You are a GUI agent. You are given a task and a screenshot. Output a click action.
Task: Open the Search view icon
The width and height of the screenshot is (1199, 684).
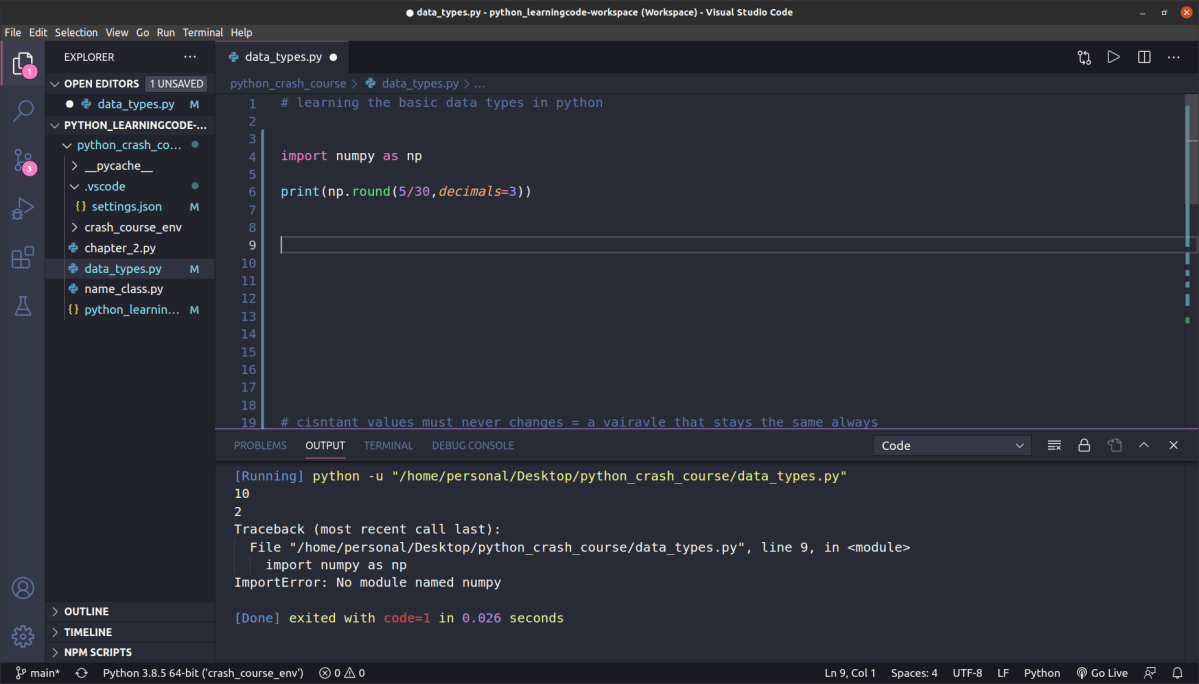click(23, 112)
